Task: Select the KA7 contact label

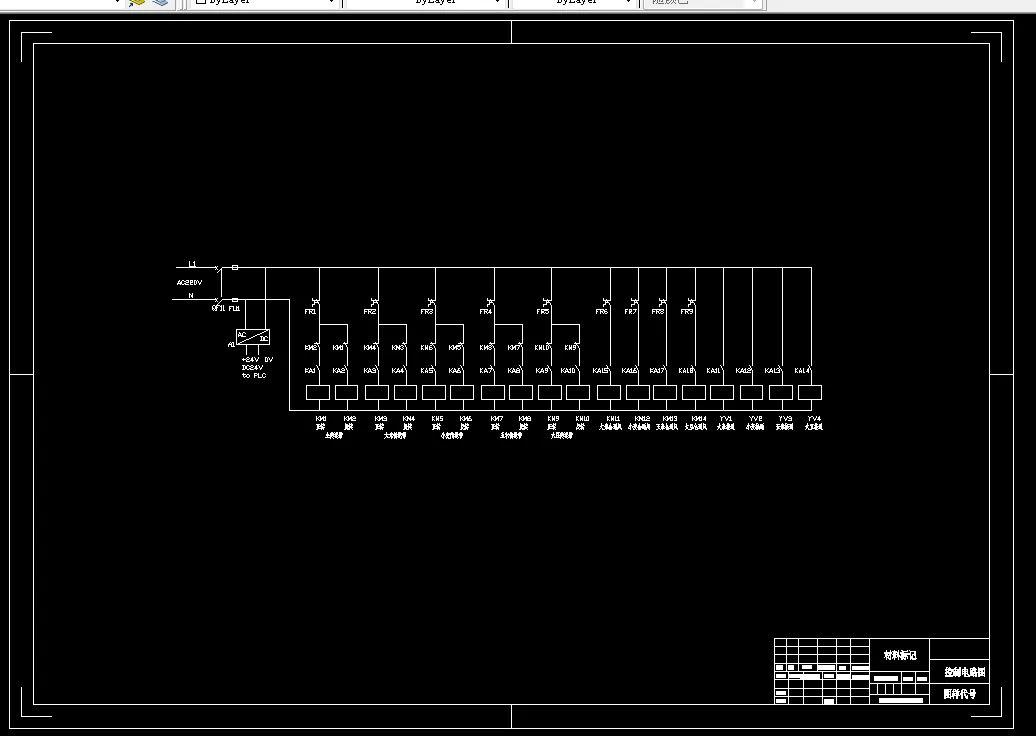Action: point(486,371)
